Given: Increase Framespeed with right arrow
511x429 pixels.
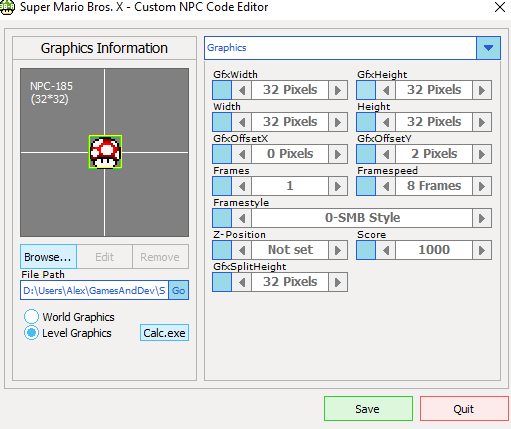Looking at the screenshot, I should click(482, 186).
